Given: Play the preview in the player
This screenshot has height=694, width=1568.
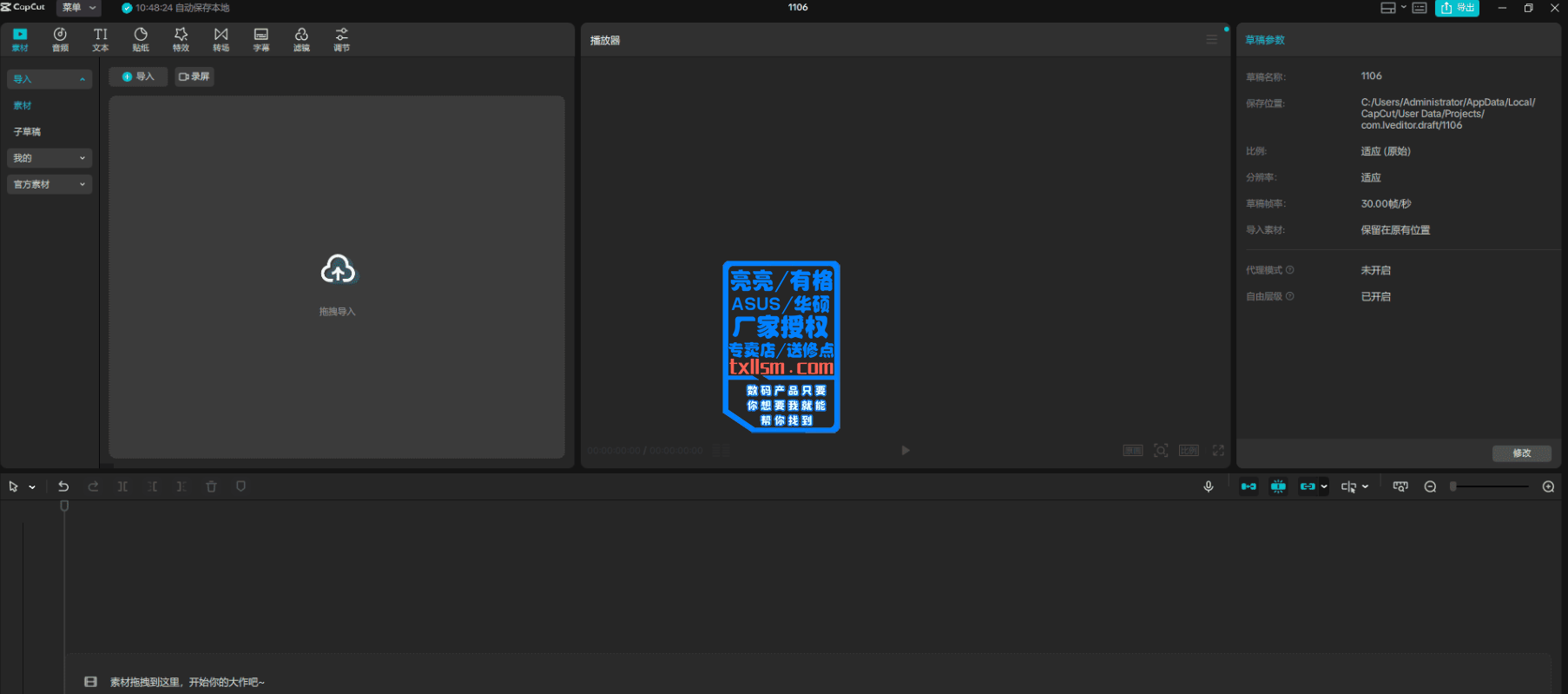Looking at the screenshot, I should pos(906,450).
